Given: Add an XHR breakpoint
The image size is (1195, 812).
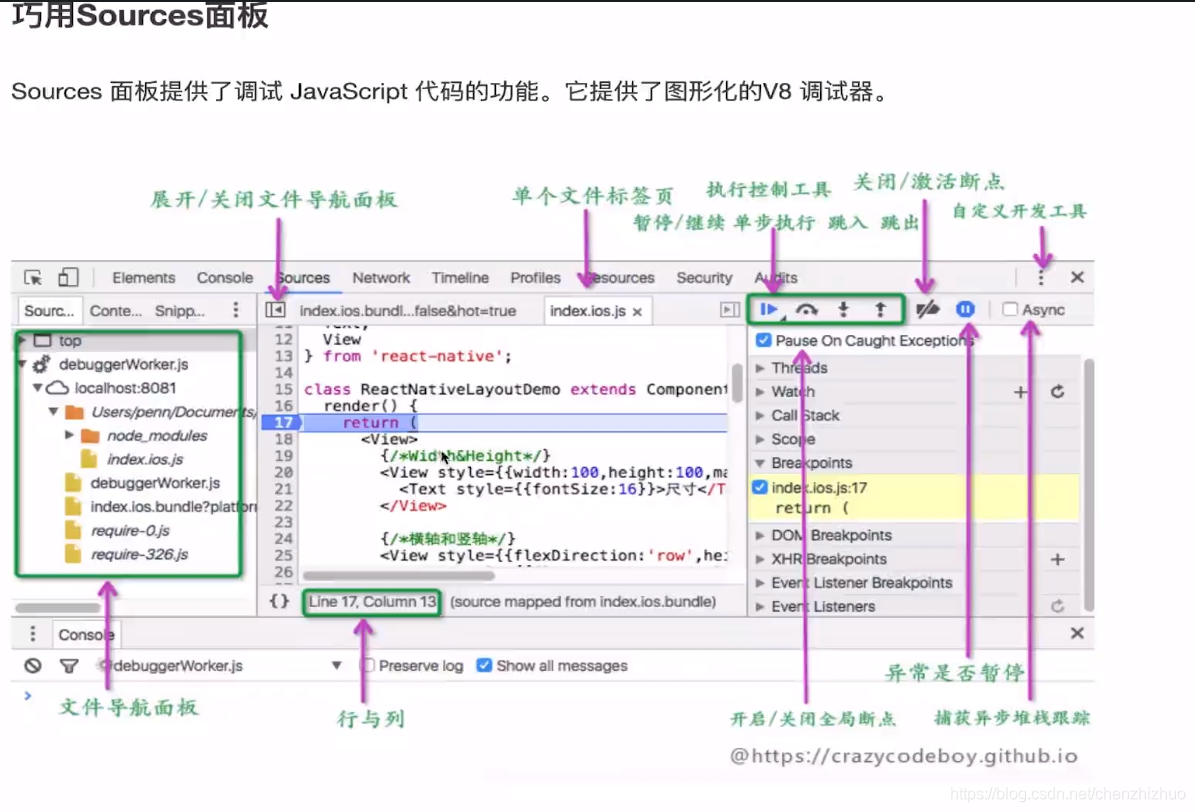Looking at the screenshot, I should click(1057, 558).
